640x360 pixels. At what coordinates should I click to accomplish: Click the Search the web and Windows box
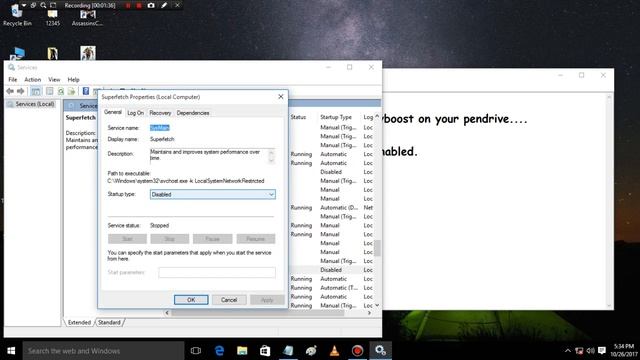(x=103, y=351)
